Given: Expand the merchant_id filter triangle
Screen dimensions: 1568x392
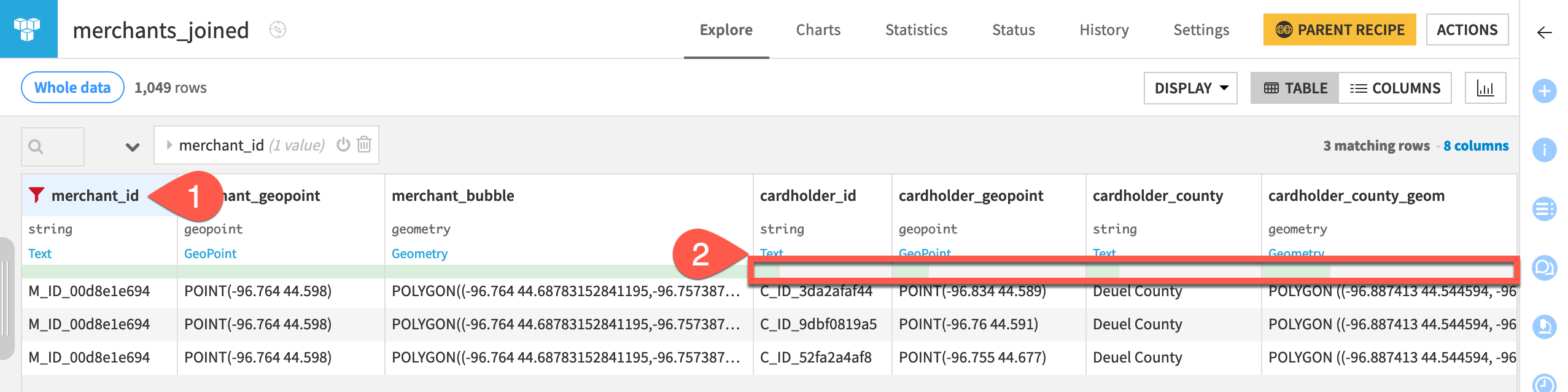Looking at the screenshot, I should [169, 145].
